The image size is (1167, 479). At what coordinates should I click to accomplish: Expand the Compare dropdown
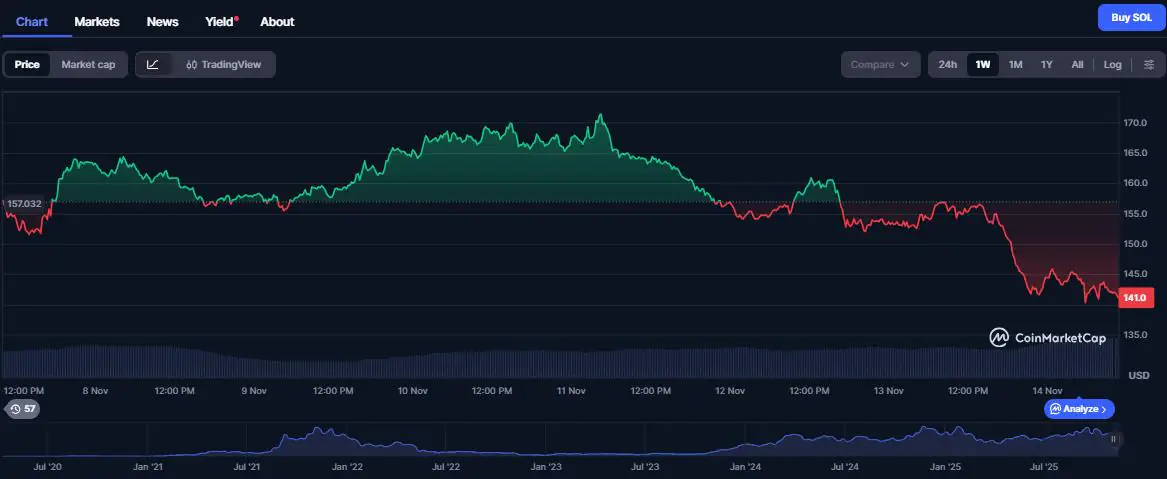(879, 65)
